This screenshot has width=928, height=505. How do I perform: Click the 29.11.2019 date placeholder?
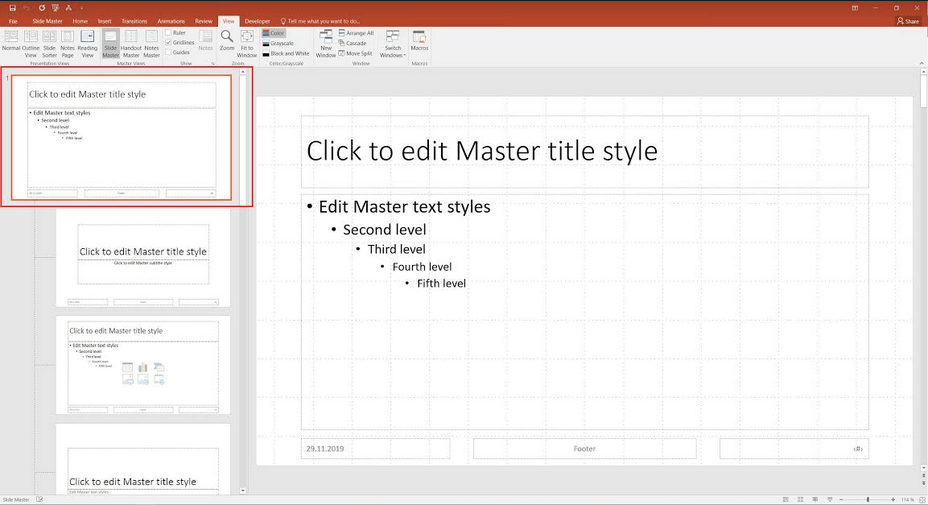click(375, 448)
